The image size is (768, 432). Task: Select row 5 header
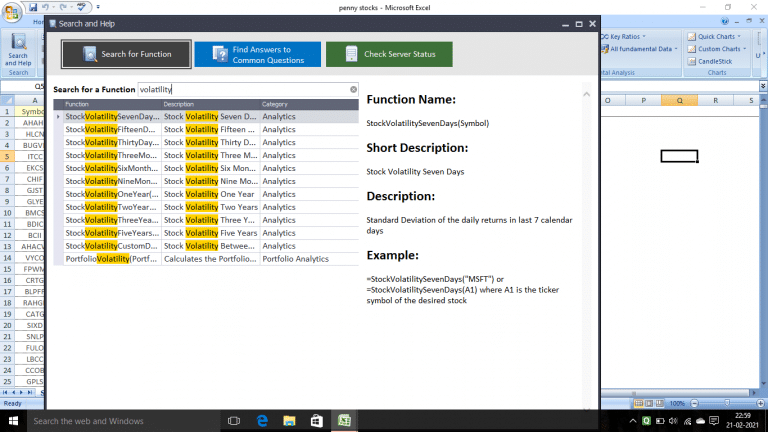tap(7, 156)
